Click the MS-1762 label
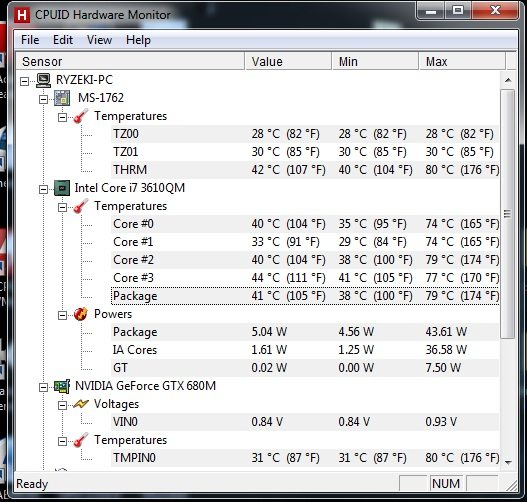This screenshot has width=527, height=502. (101, 98)
